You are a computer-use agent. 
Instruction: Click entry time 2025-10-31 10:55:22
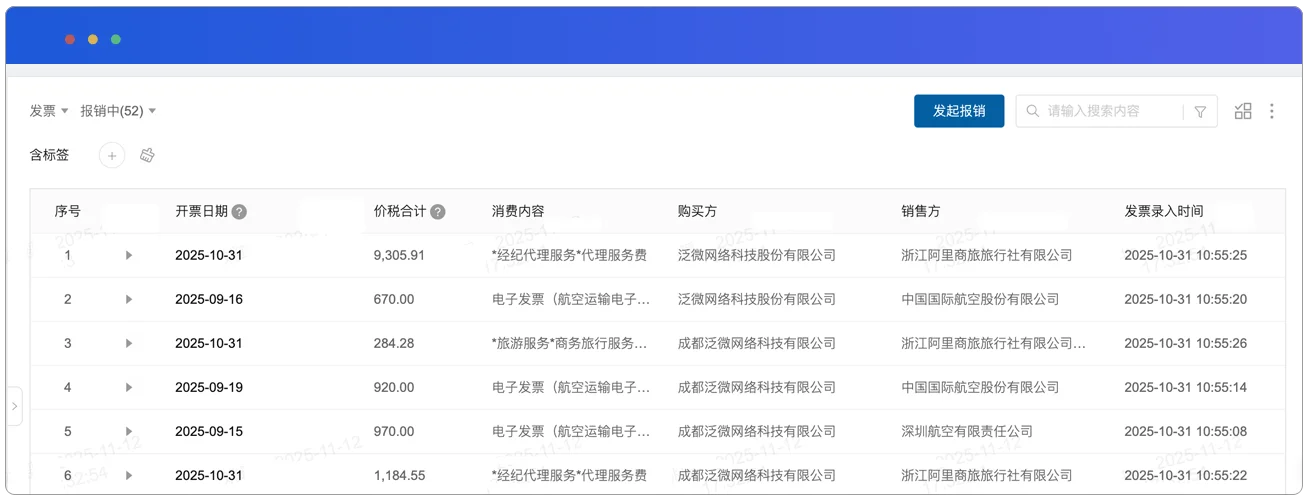1186,475
